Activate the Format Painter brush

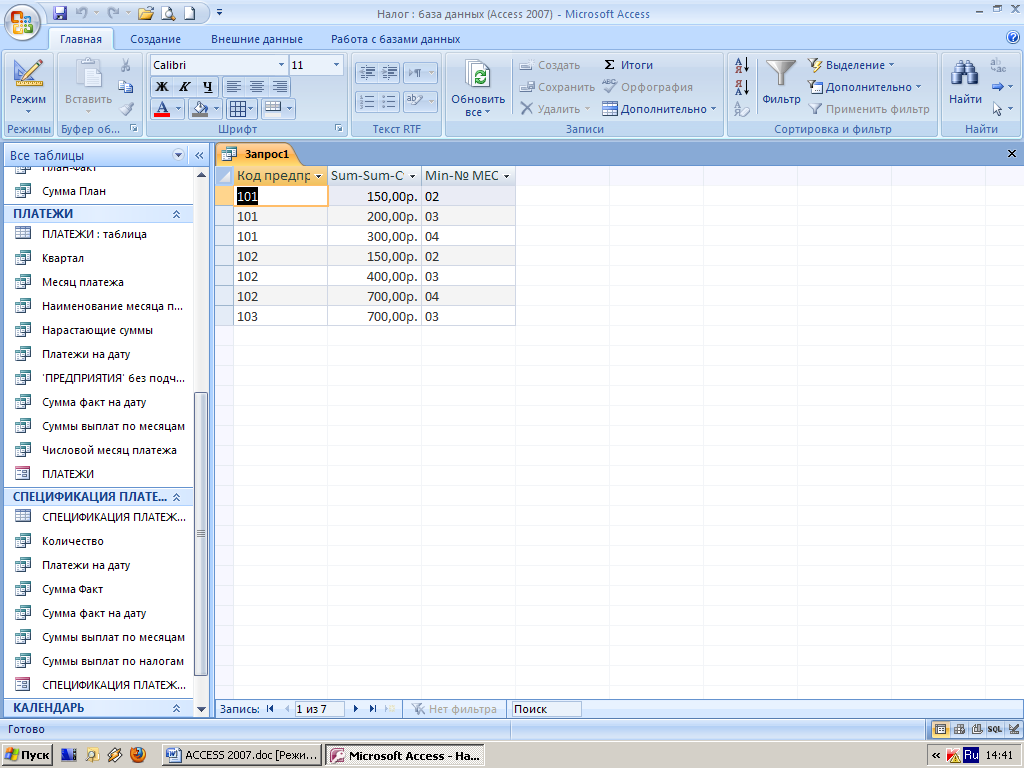(x=125, y=109)
